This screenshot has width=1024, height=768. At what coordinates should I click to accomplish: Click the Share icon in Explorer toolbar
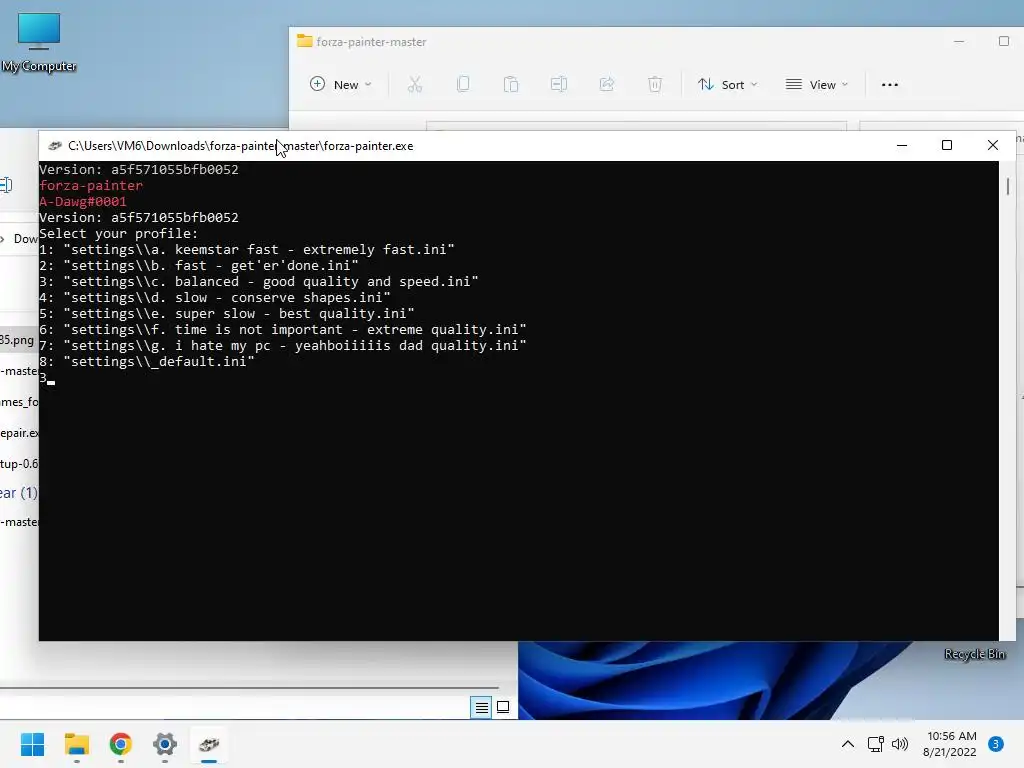(x=607, y=84)
